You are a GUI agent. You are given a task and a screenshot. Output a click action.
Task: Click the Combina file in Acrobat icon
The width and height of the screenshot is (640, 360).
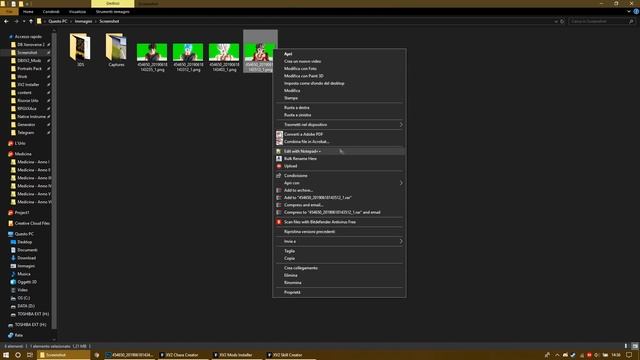coord(279,142)
